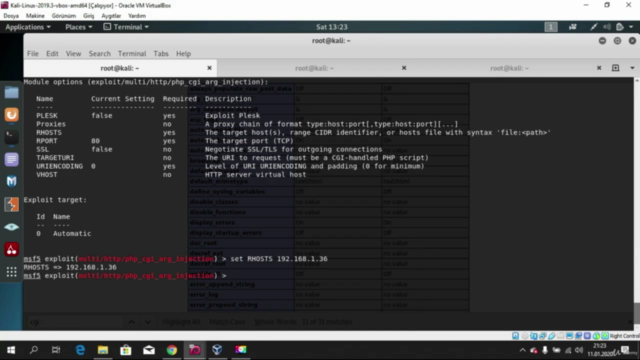Open the black terminal icon in dock
Viewport: 640px width, 360px height.
pos(11,137)
